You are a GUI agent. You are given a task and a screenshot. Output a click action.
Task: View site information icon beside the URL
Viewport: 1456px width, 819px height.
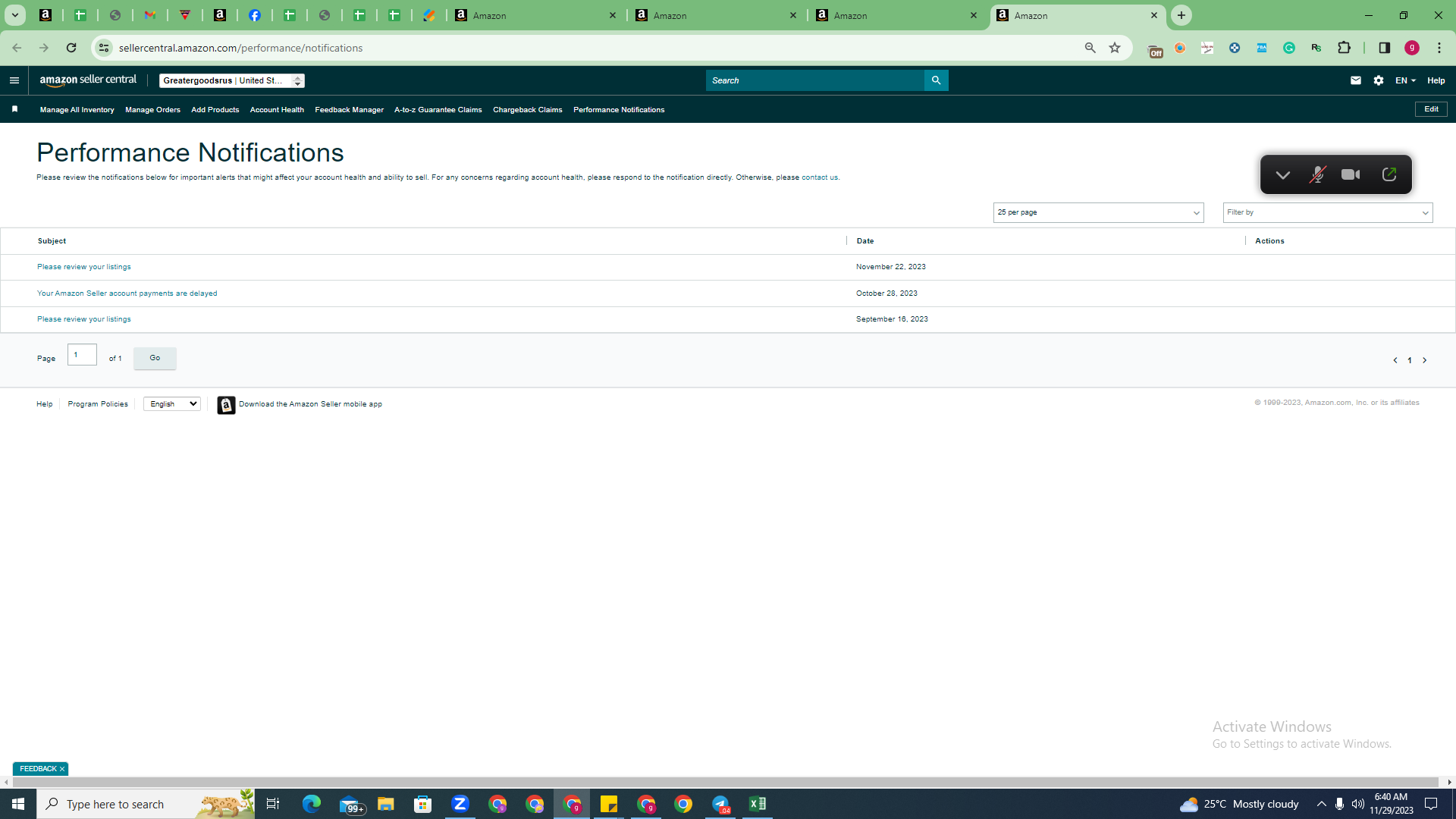(x=104, y=48)
